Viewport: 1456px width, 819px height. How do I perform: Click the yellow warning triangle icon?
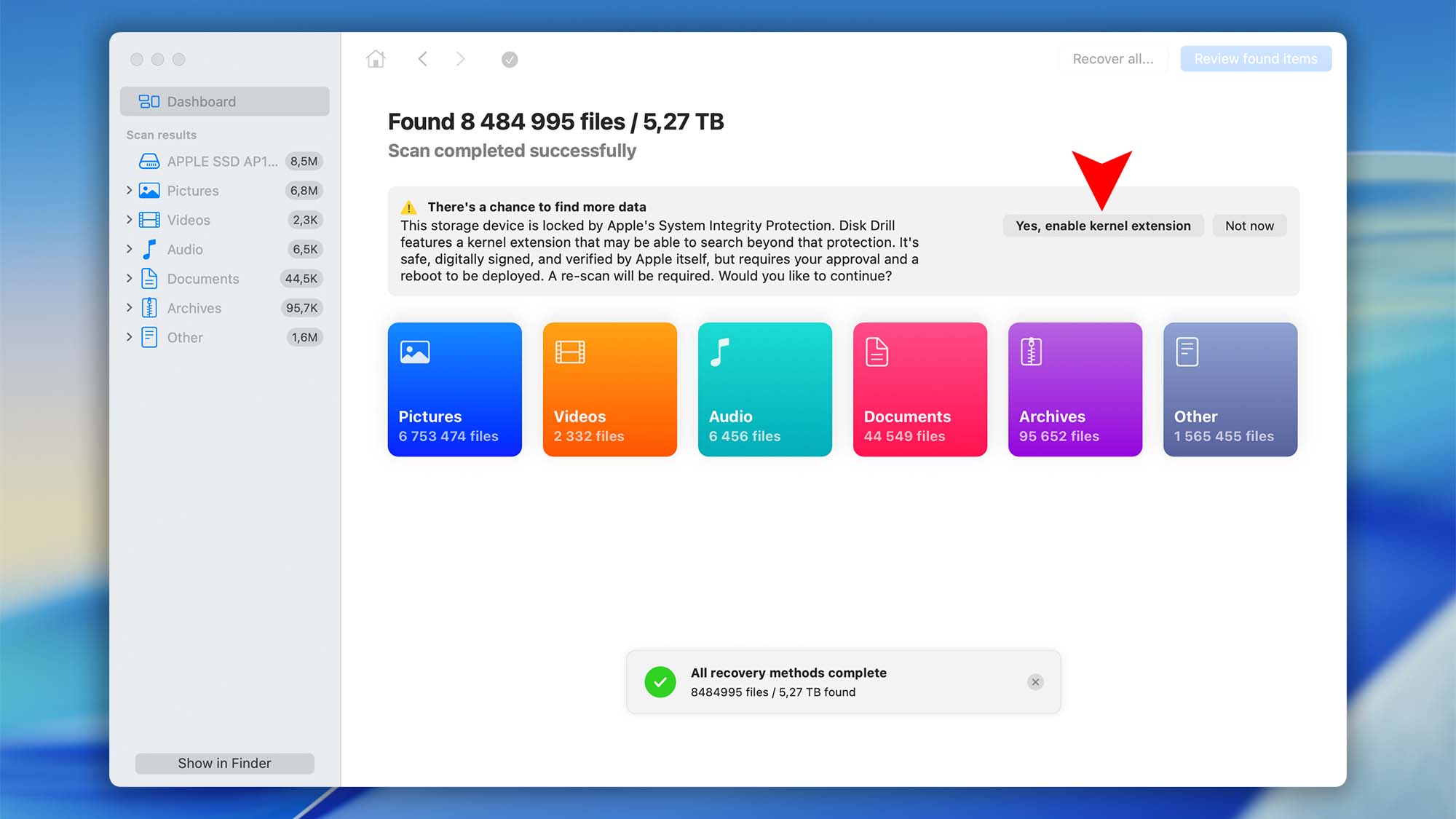click(x=409, y=207)
